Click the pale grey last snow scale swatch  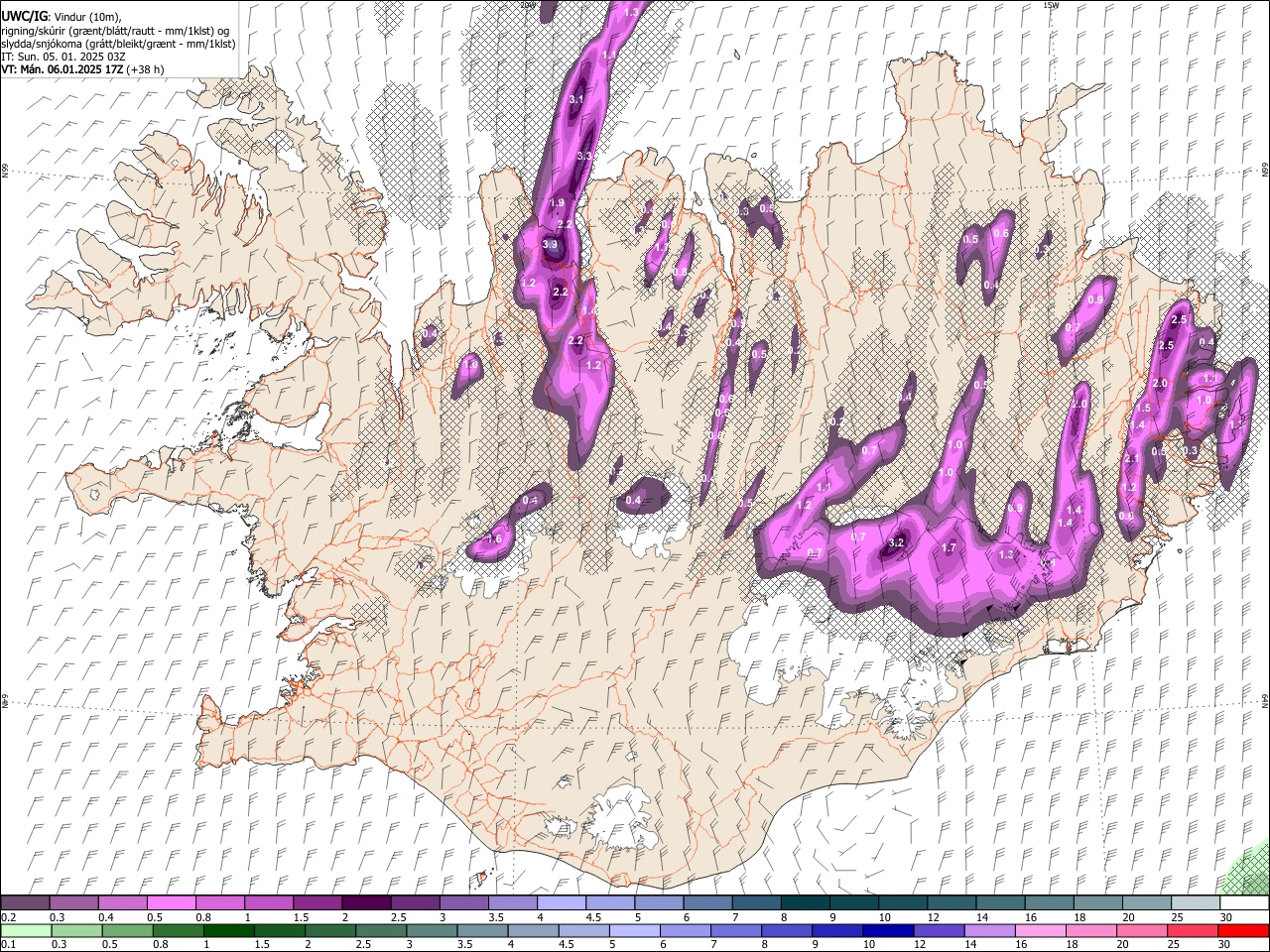(1244, 902)
